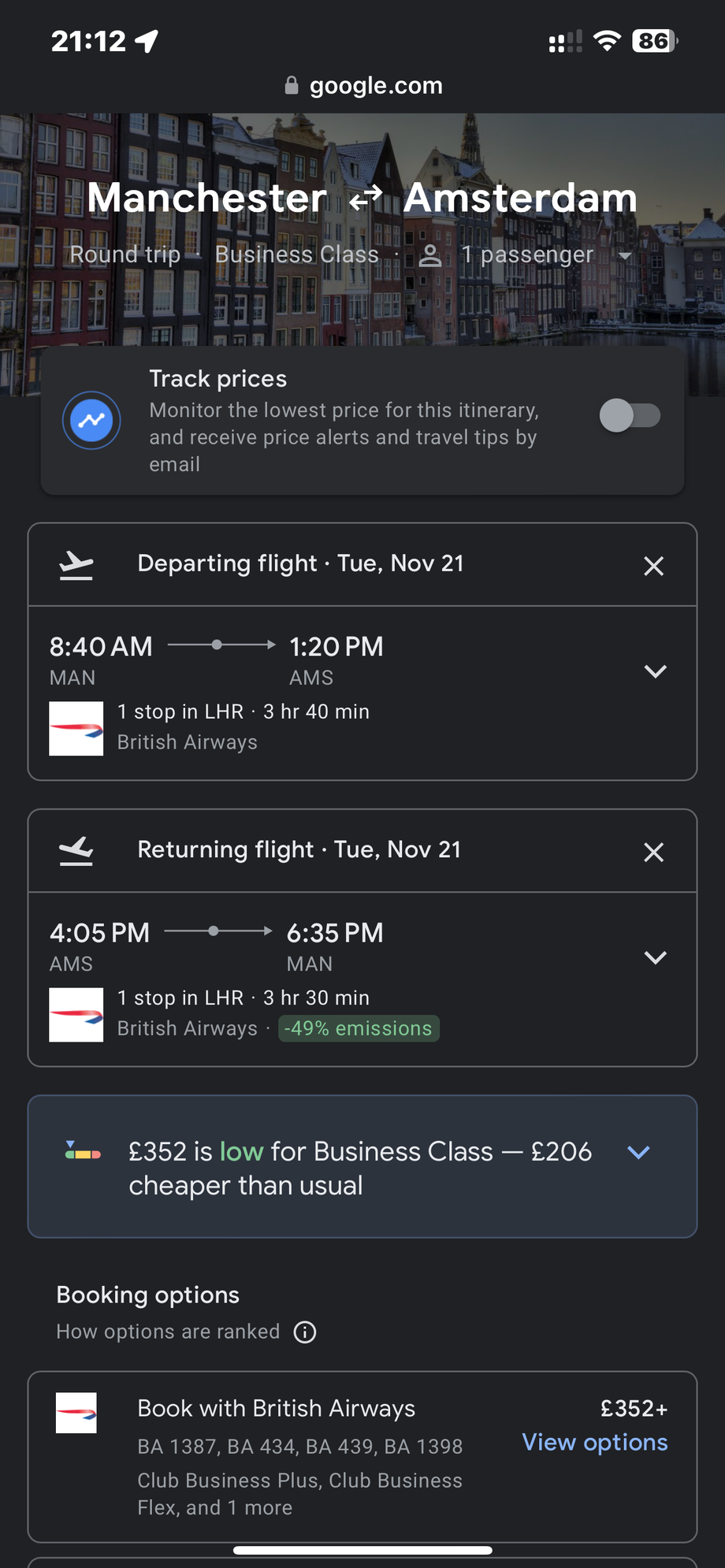
Task: Tap View options for British Airways
Action: (x=594, y=1442)
